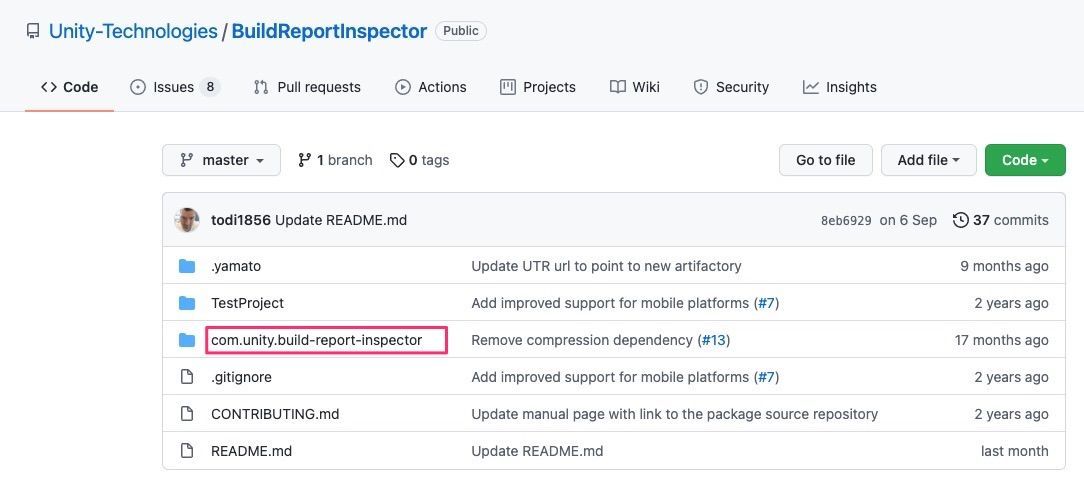Click the Issues circle-dot icon

[x=138, y=87]
